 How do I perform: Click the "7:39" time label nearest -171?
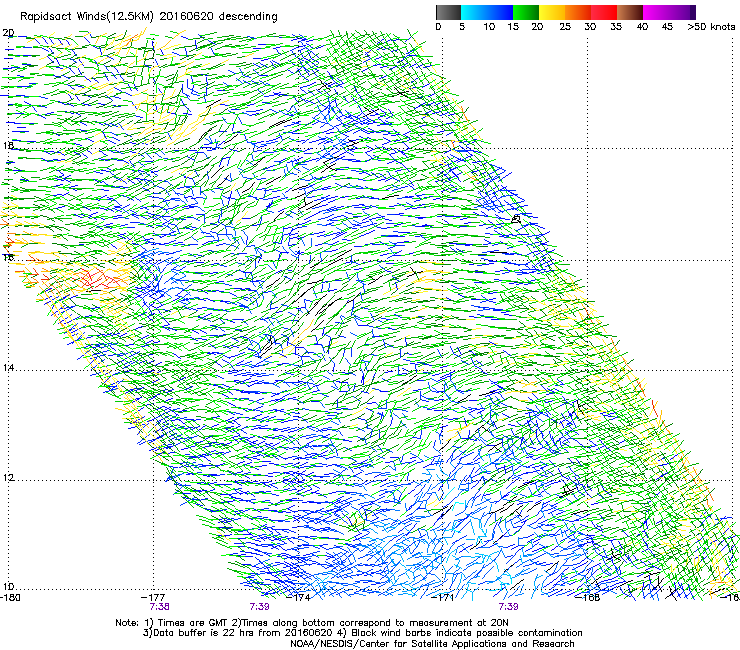pos(508,607)
